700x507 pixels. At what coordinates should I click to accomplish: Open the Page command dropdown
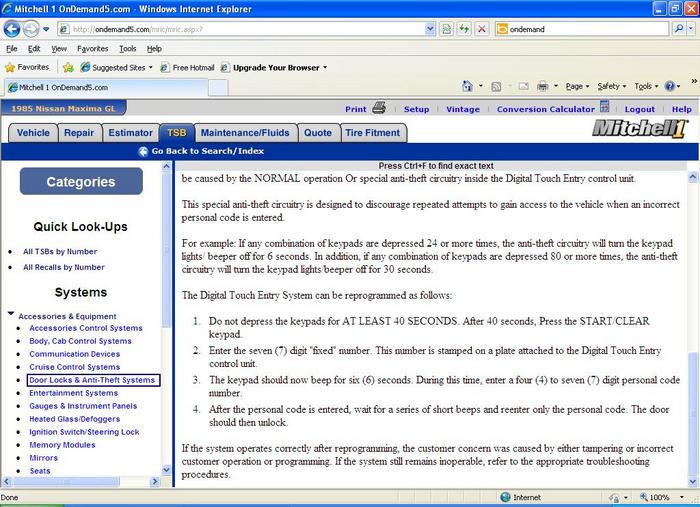pyautogui.click(x=577, y=87)
